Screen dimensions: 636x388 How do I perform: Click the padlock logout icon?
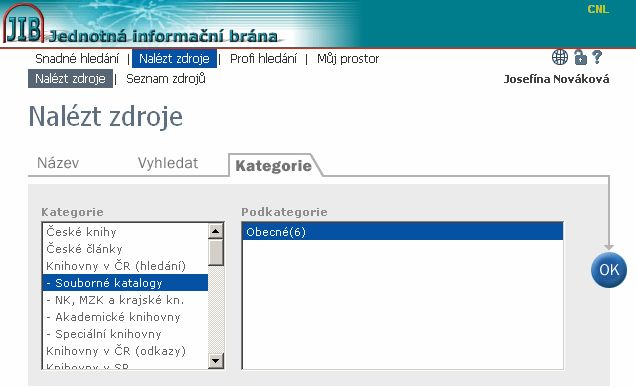580,57
